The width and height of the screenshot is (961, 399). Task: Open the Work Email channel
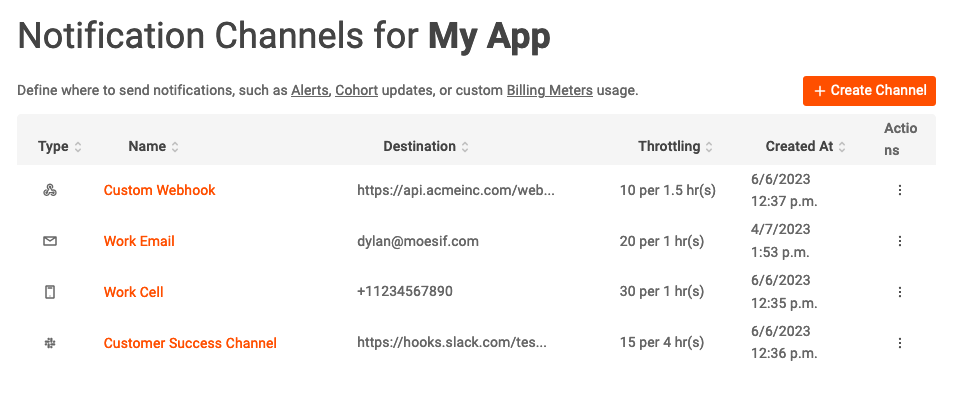pyautogui.click(x=139, y=241)
